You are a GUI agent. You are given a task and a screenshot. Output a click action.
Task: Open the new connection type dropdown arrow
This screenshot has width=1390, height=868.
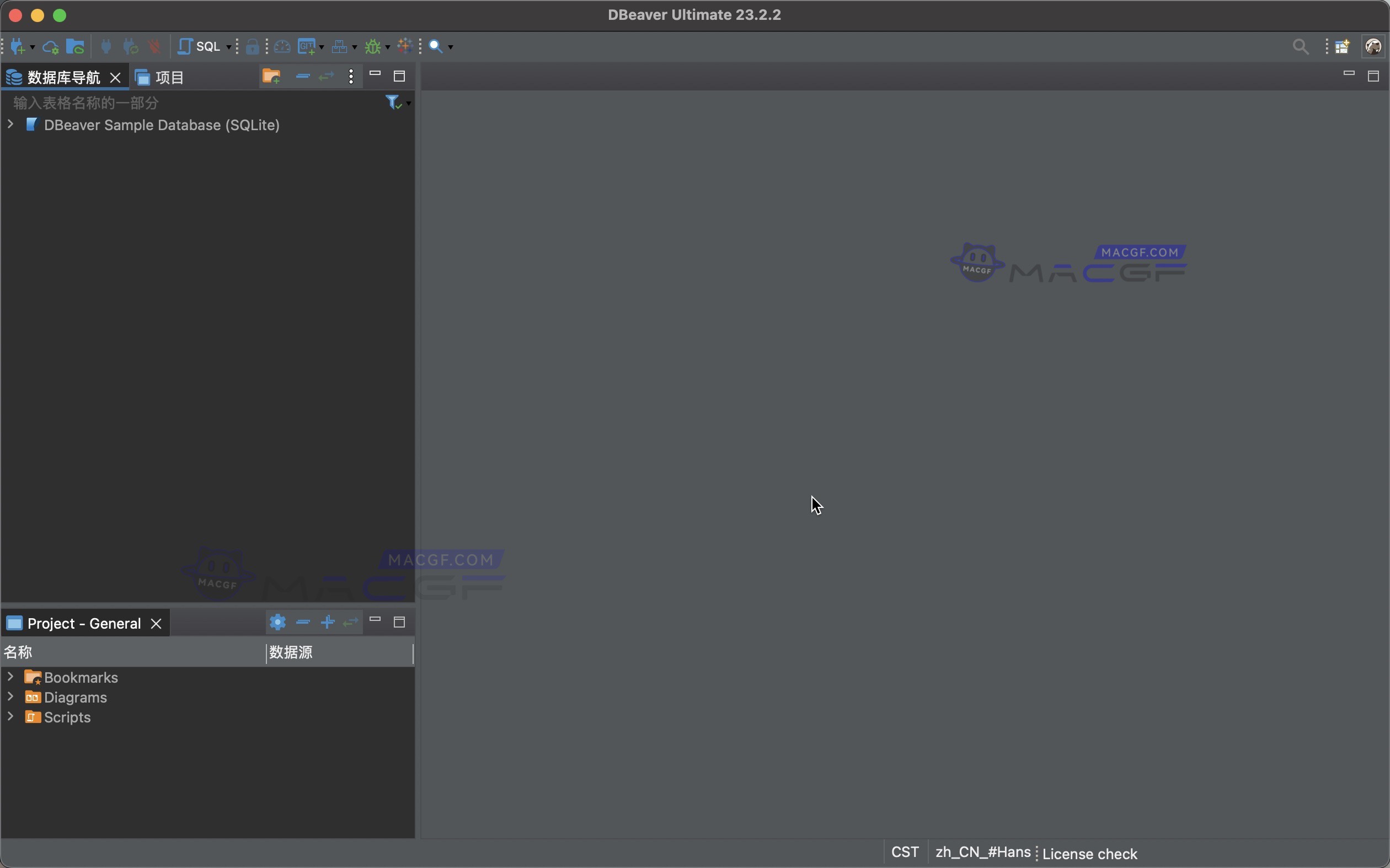point(32,47)
